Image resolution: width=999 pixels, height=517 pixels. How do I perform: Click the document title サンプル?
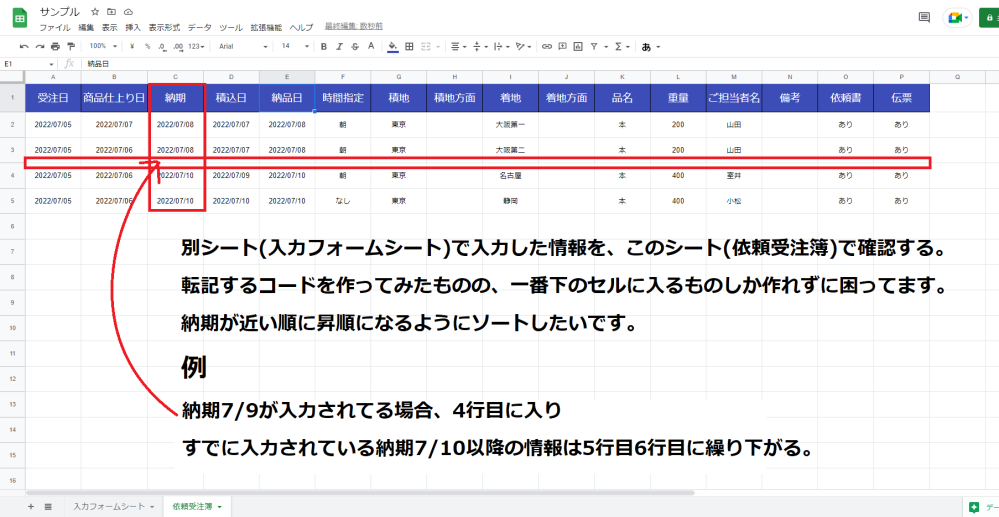(x=60, y=12)
